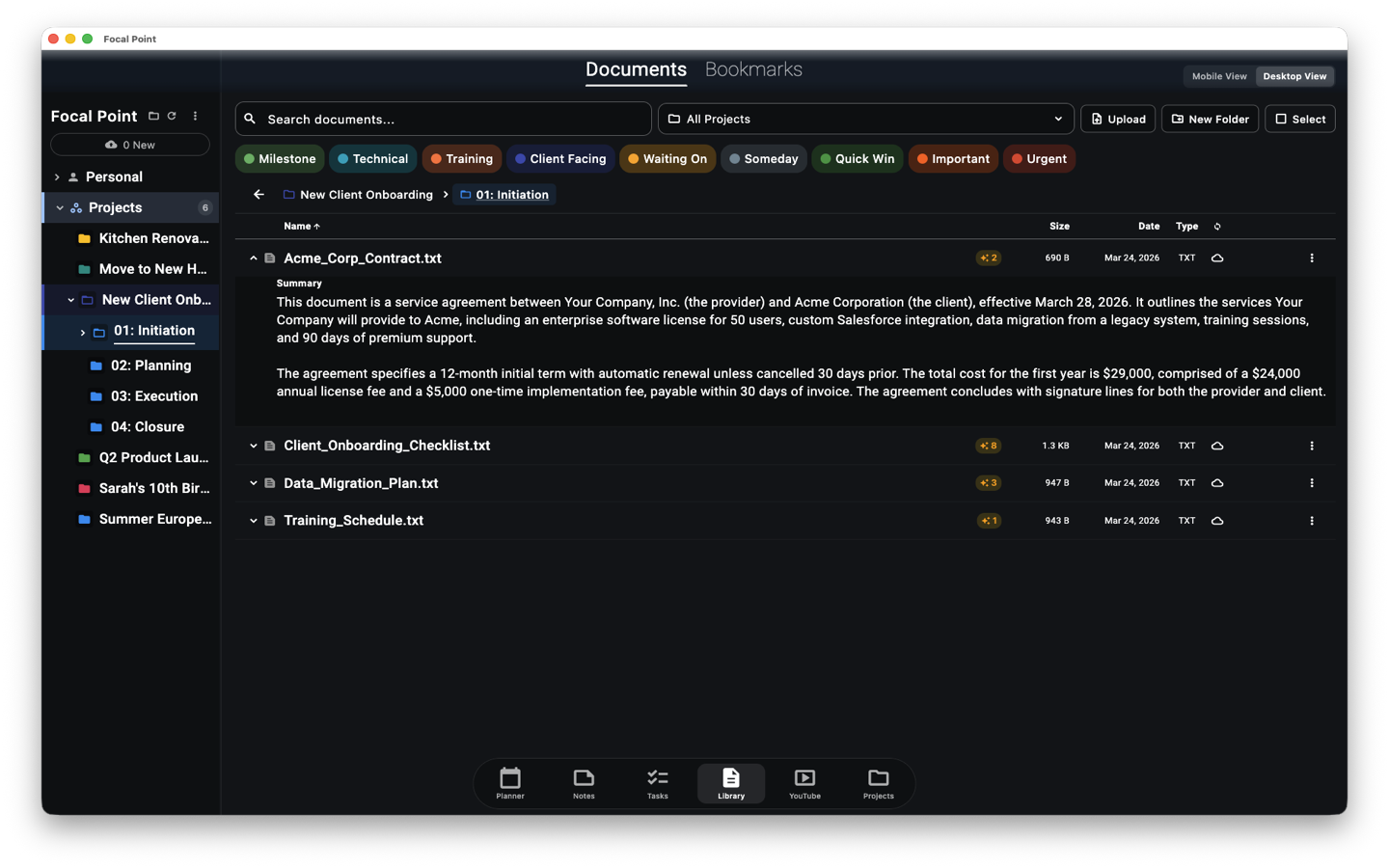Open the Planner from the bottom navigation
The image size is (1389, 868).
tap(510, 783)
